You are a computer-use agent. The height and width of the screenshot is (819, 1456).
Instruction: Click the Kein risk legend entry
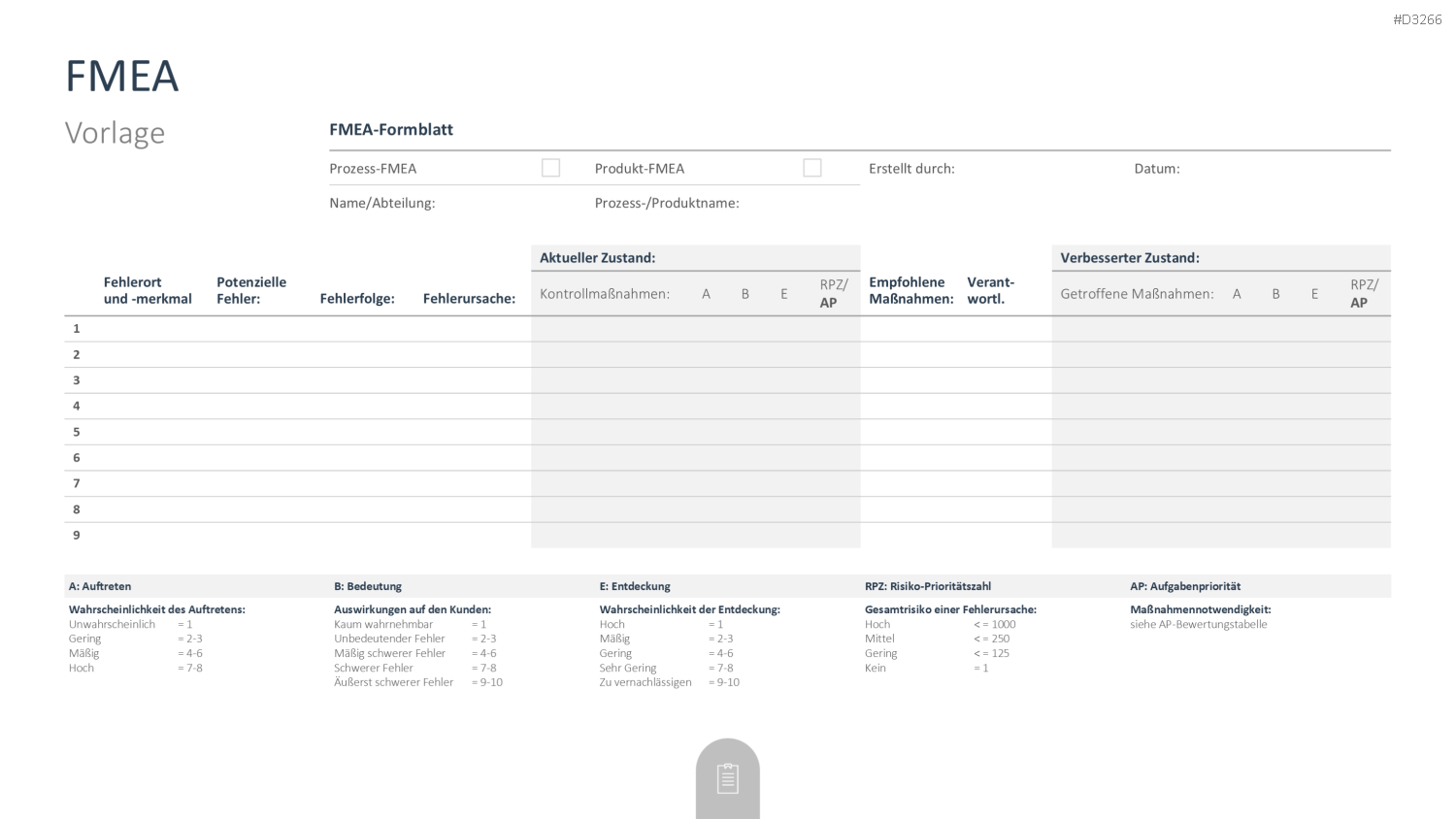point(876,668)
